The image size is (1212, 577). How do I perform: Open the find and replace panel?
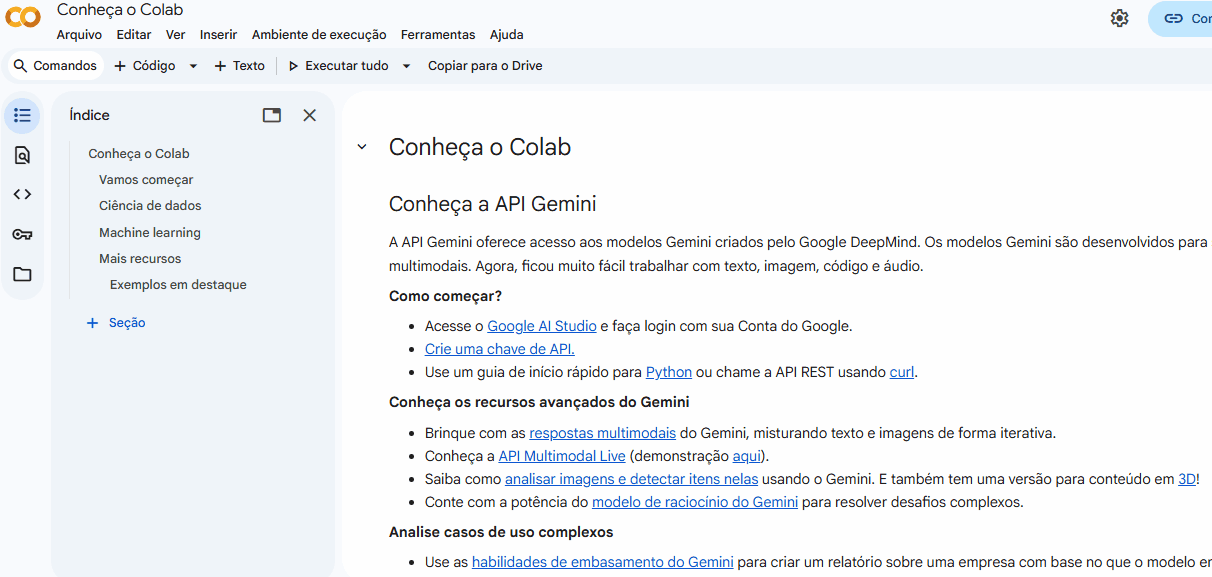(x=22, y=155)
